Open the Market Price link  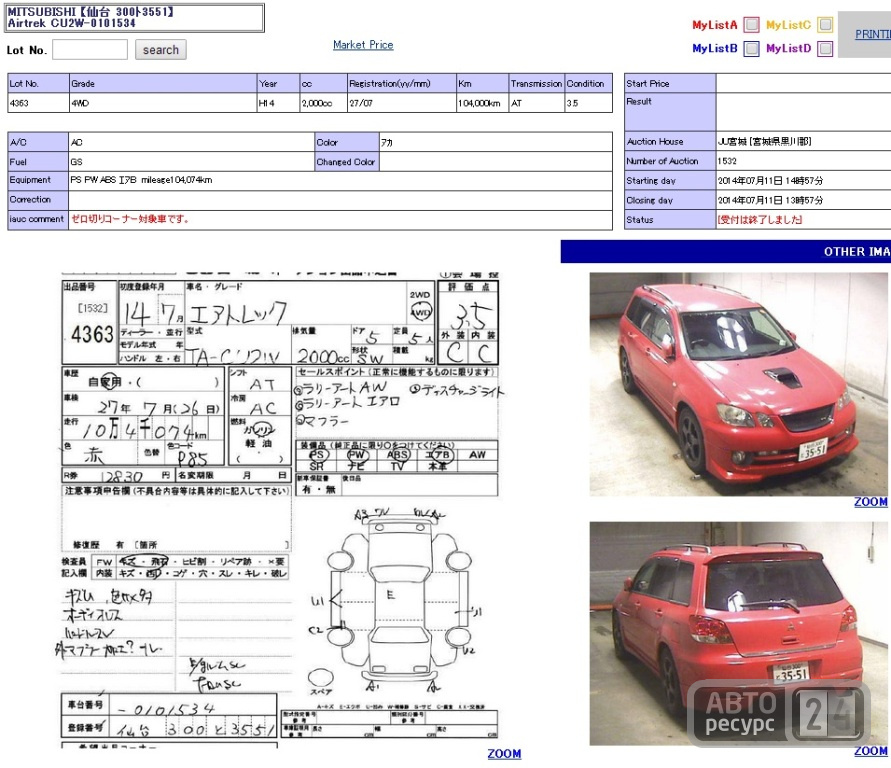(363, 45)
